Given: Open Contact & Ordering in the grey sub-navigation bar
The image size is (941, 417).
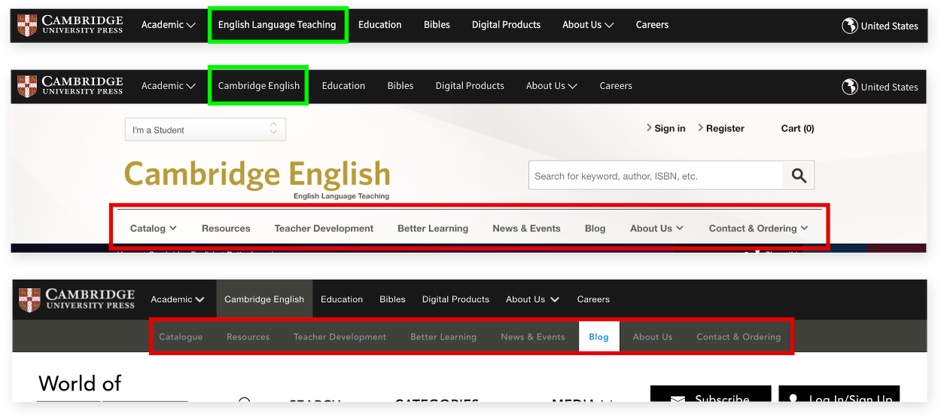Looking at the screenshot, I should (x=738, y=337).
